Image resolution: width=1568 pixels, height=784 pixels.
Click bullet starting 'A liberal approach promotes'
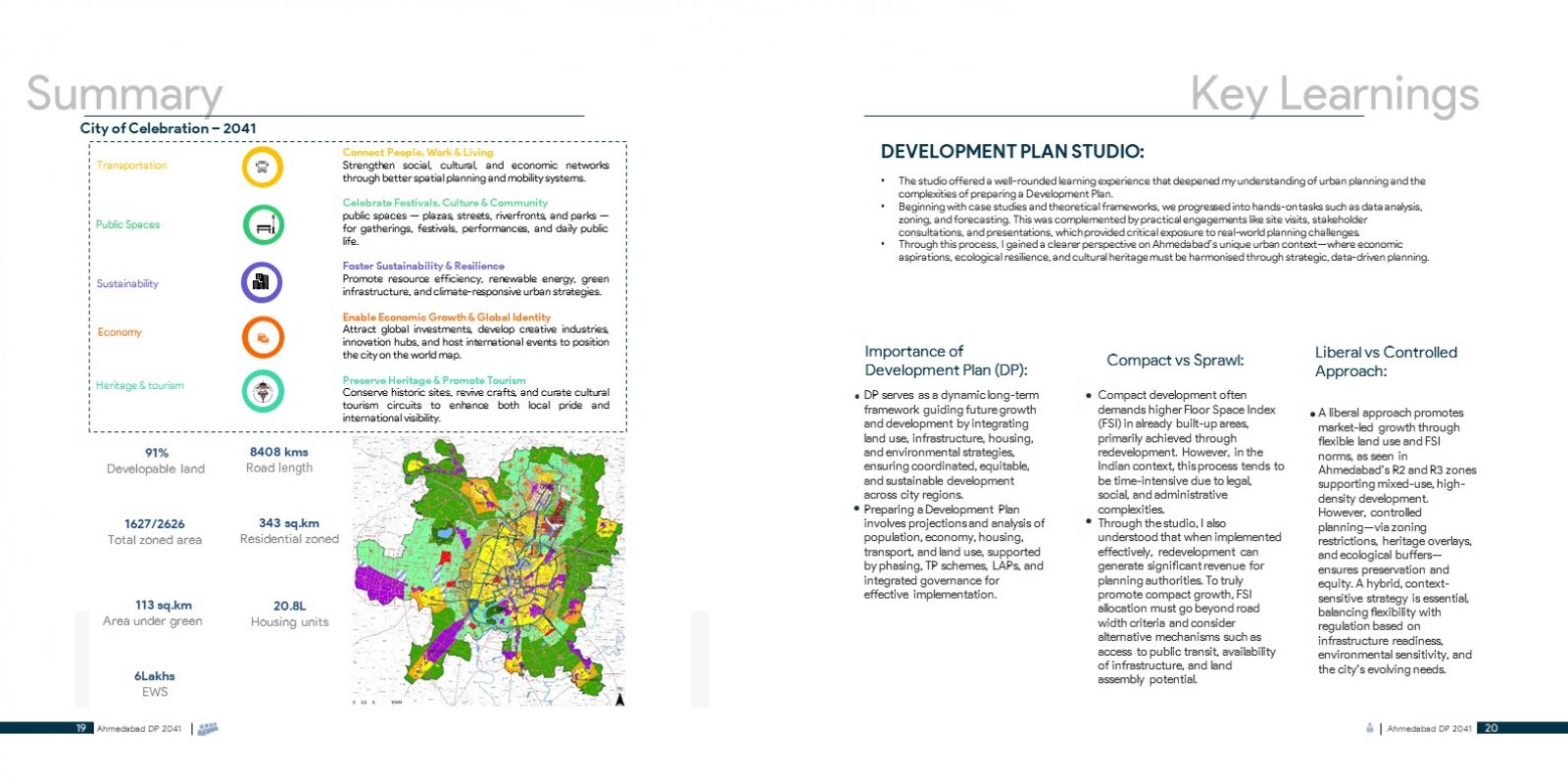[1396, 541]
